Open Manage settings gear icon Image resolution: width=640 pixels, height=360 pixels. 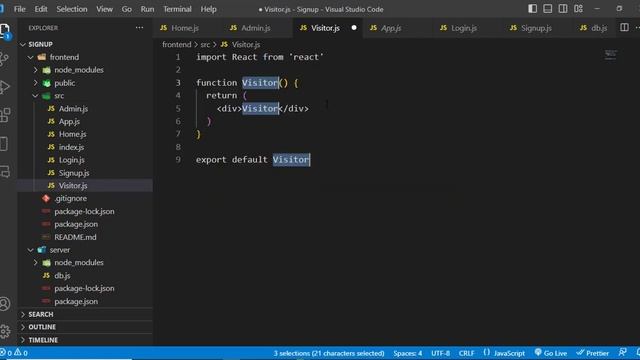(4, 331)
